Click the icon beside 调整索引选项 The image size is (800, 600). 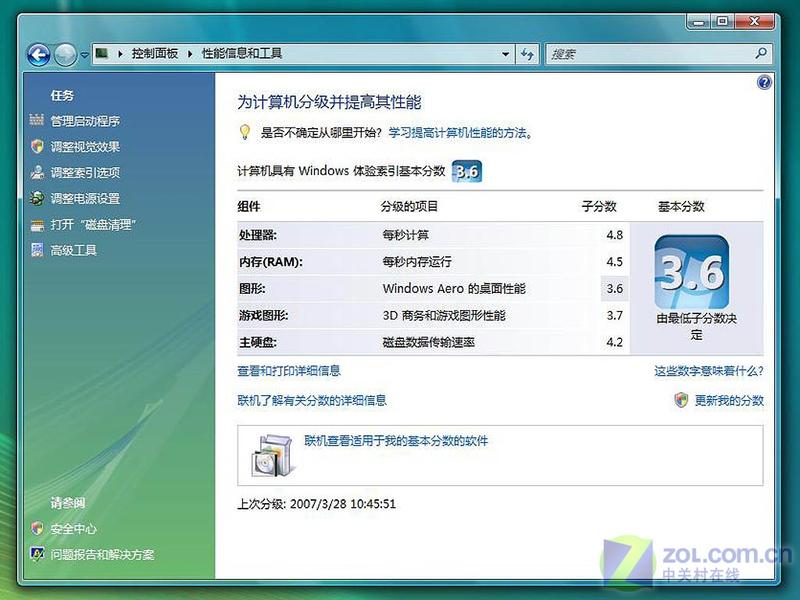tap(37, 172)
